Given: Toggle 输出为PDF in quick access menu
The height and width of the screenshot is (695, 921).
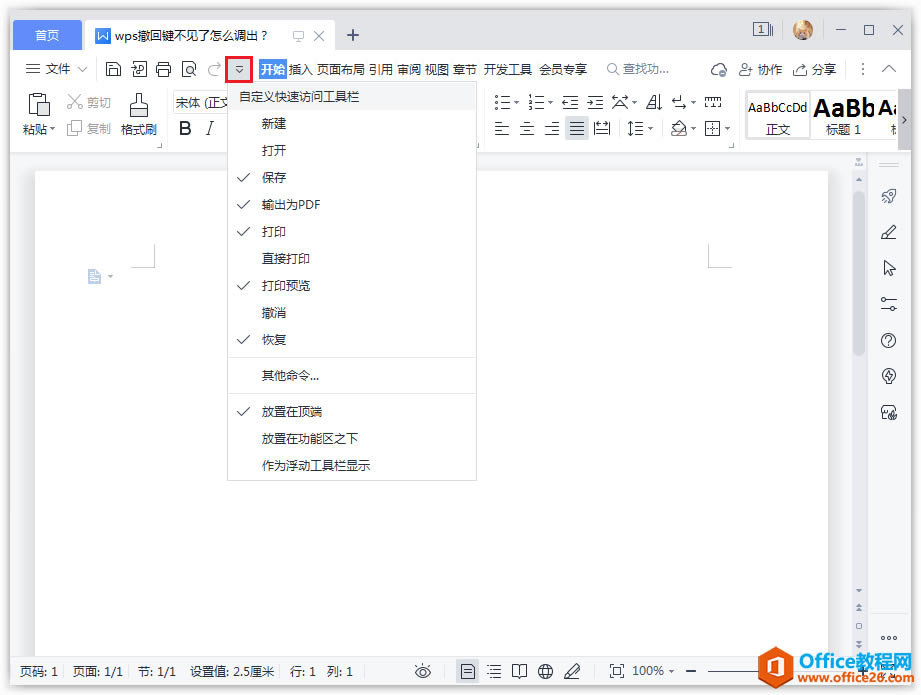Looking at the screenshot, I should point(351,204).
